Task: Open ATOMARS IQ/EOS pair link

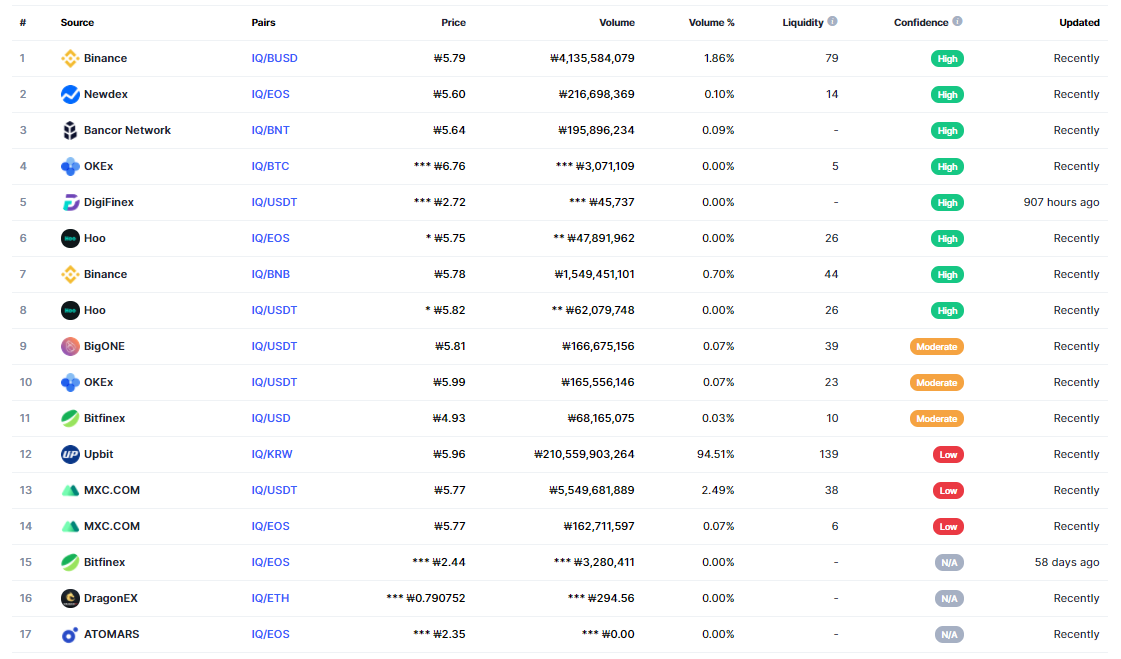Action: pyautogui.click(x=270, y=634)
